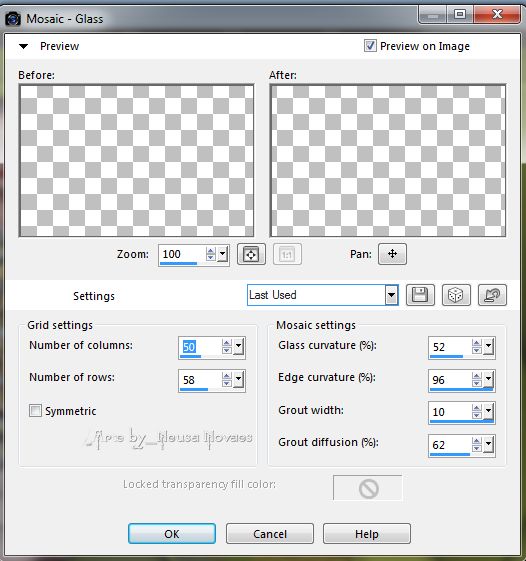Click the OK button

(172, 534)
